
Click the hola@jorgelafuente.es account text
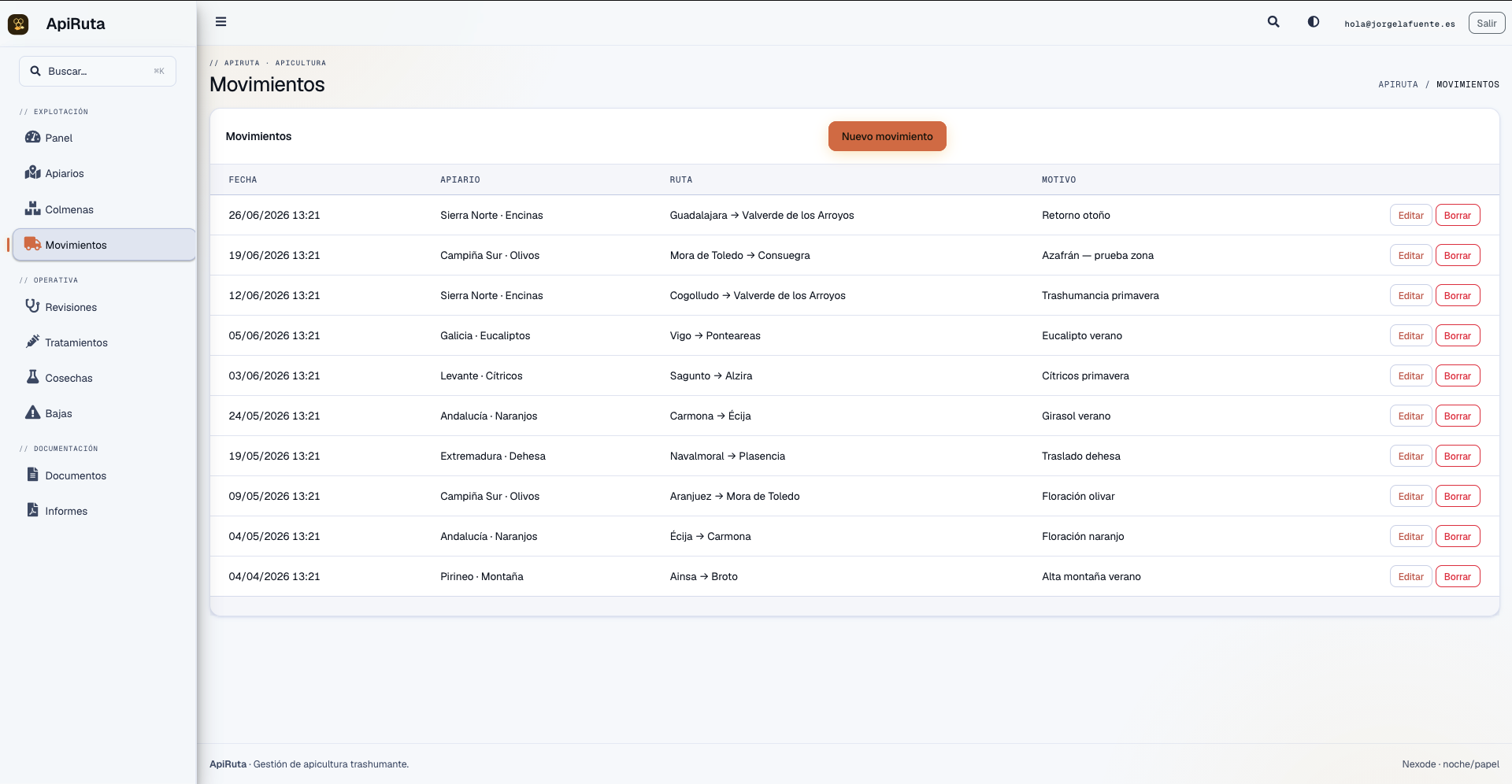point(1399,24)
